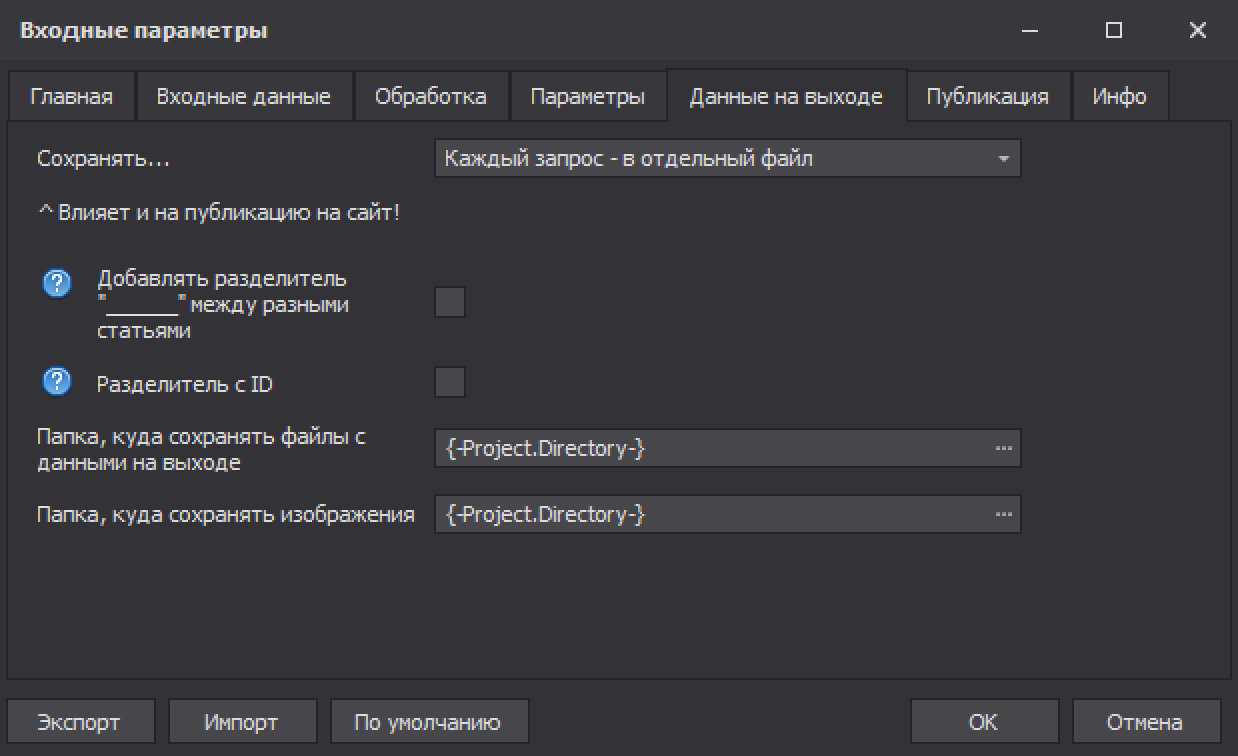Show the "Инфо" tab
This screenshot has width=1238, height=756.
1119,97
